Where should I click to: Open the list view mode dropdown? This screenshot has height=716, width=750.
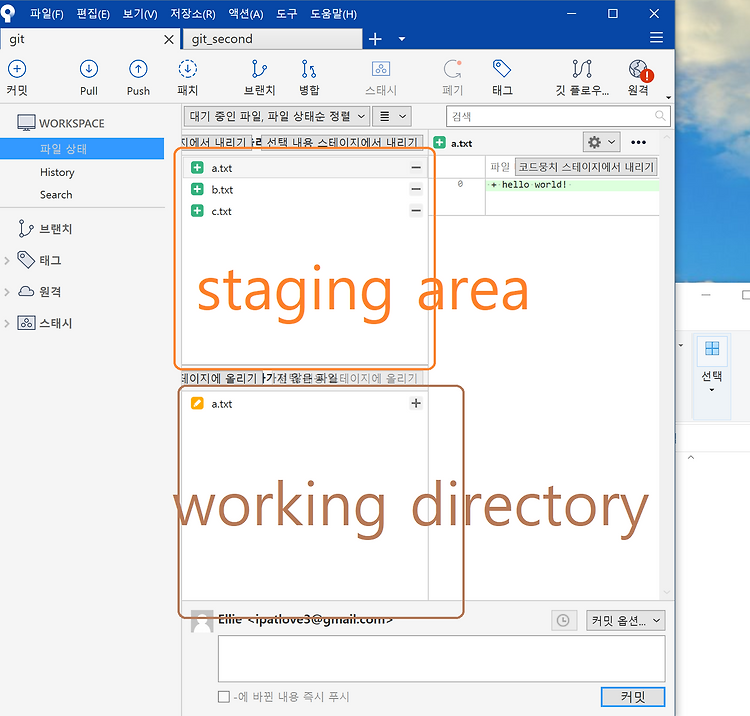click(x=392, y=116)
